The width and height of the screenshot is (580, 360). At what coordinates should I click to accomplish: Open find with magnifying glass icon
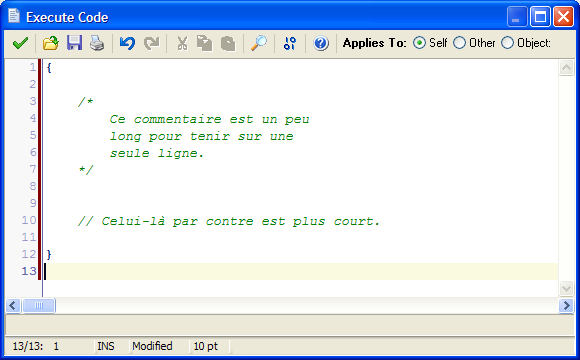[x=259, y=43]
